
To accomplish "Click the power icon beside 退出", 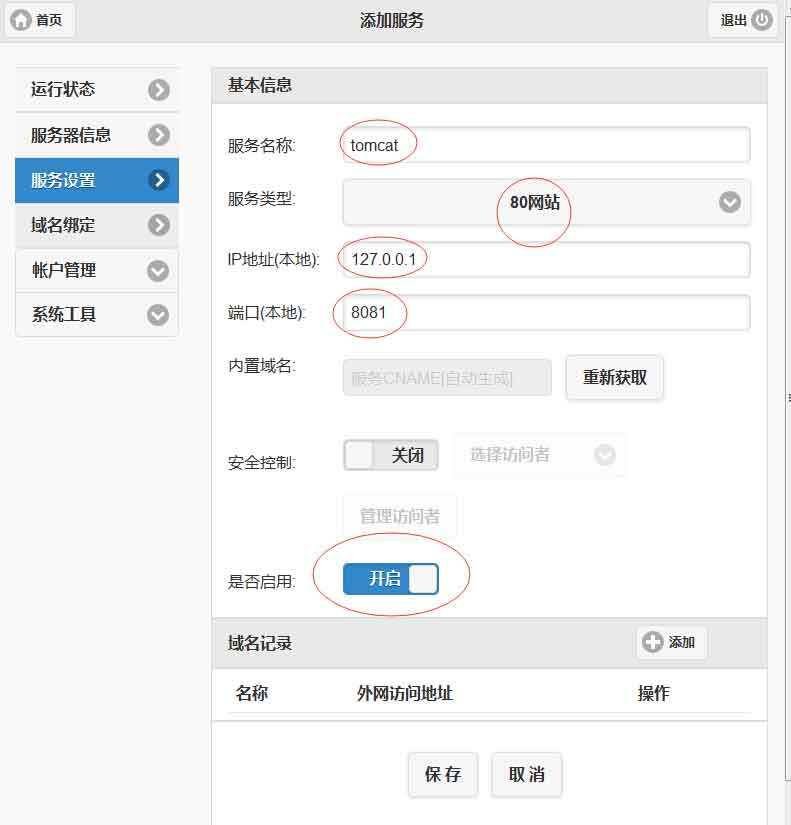I will [x=762, y=20].
